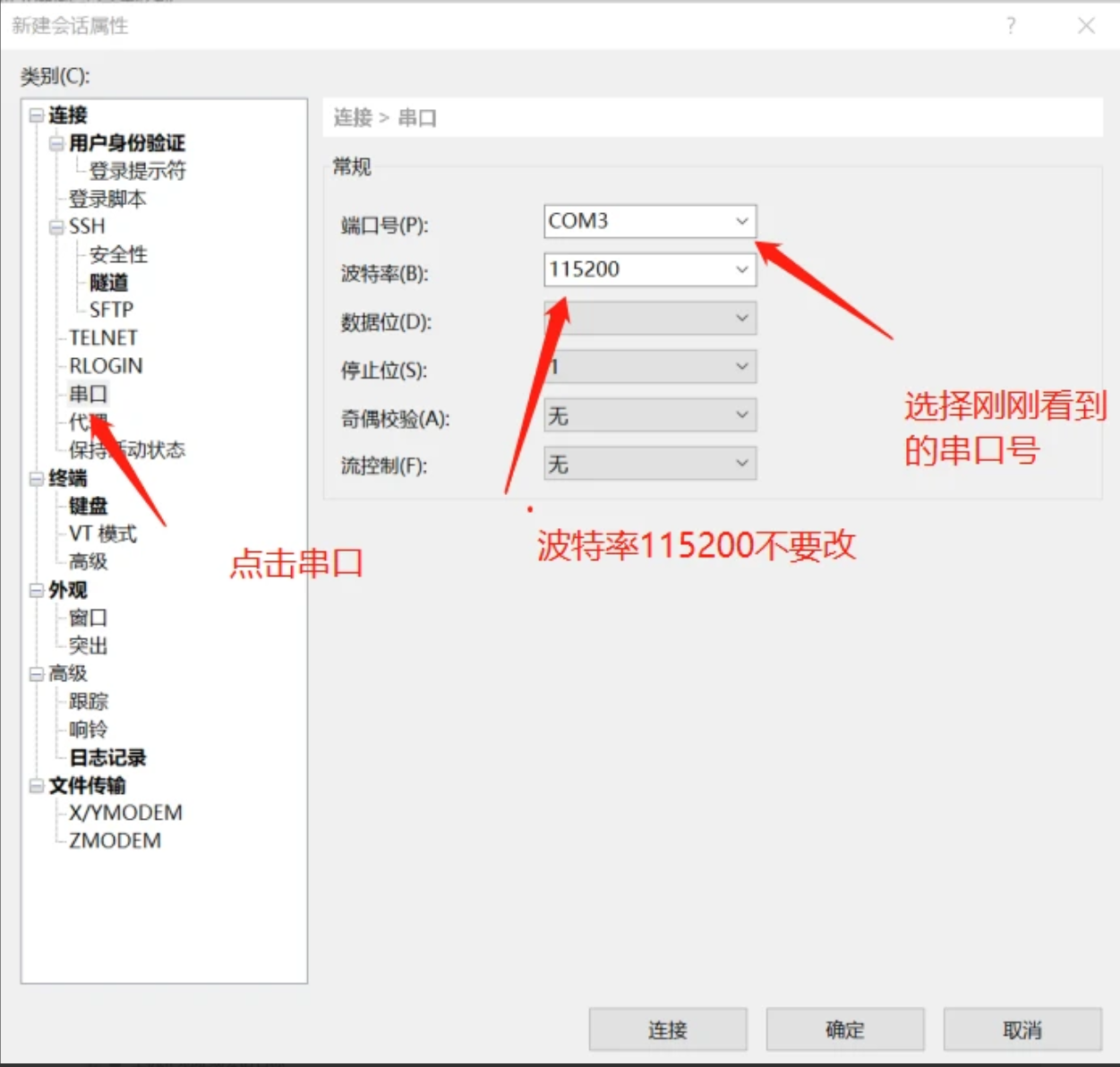Select 登录脚本 tree item
Screen dimensions: 1120x1067
click(x=107, y=199)
